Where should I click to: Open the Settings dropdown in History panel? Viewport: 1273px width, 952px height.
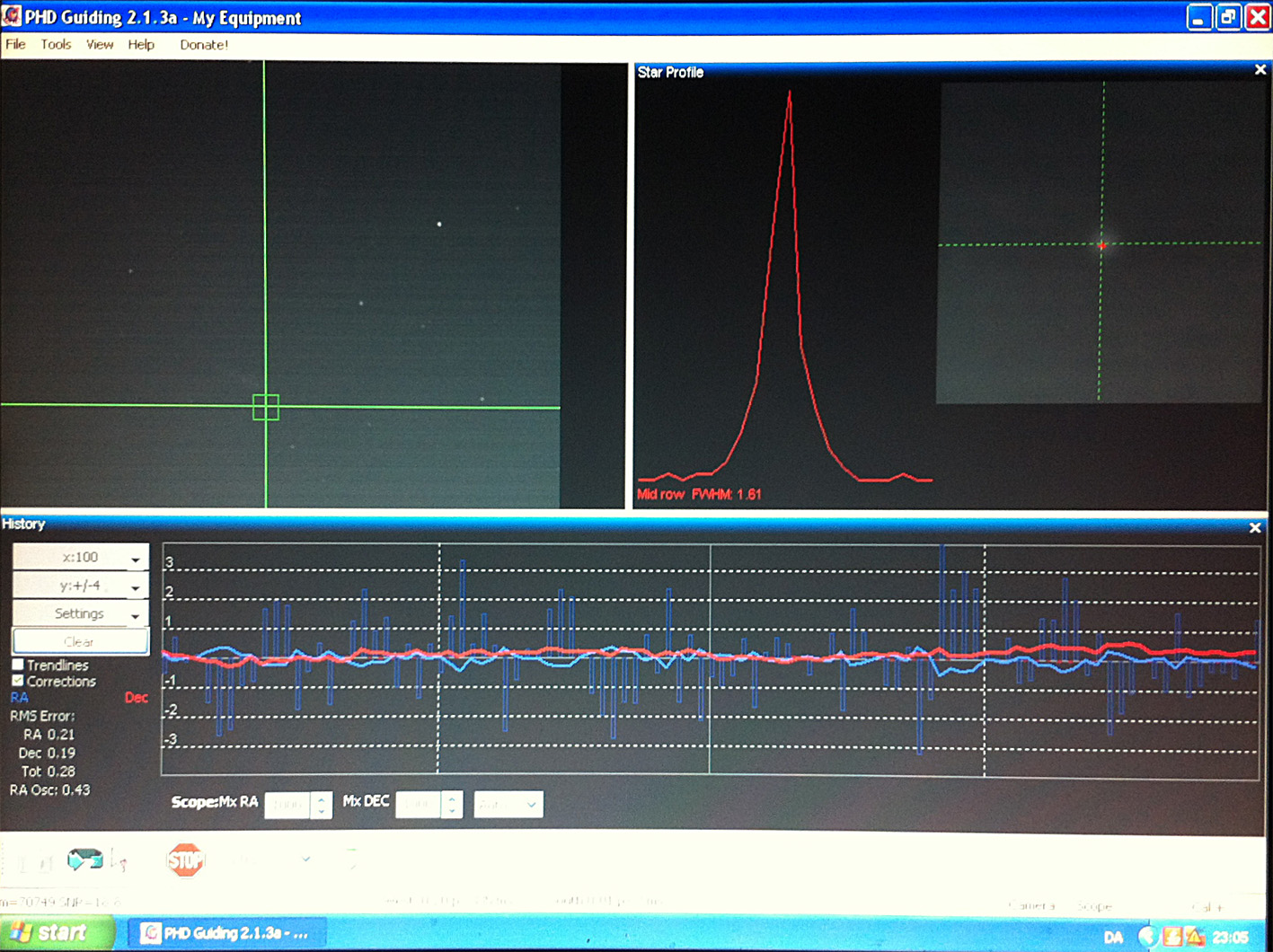coord(81,613)
